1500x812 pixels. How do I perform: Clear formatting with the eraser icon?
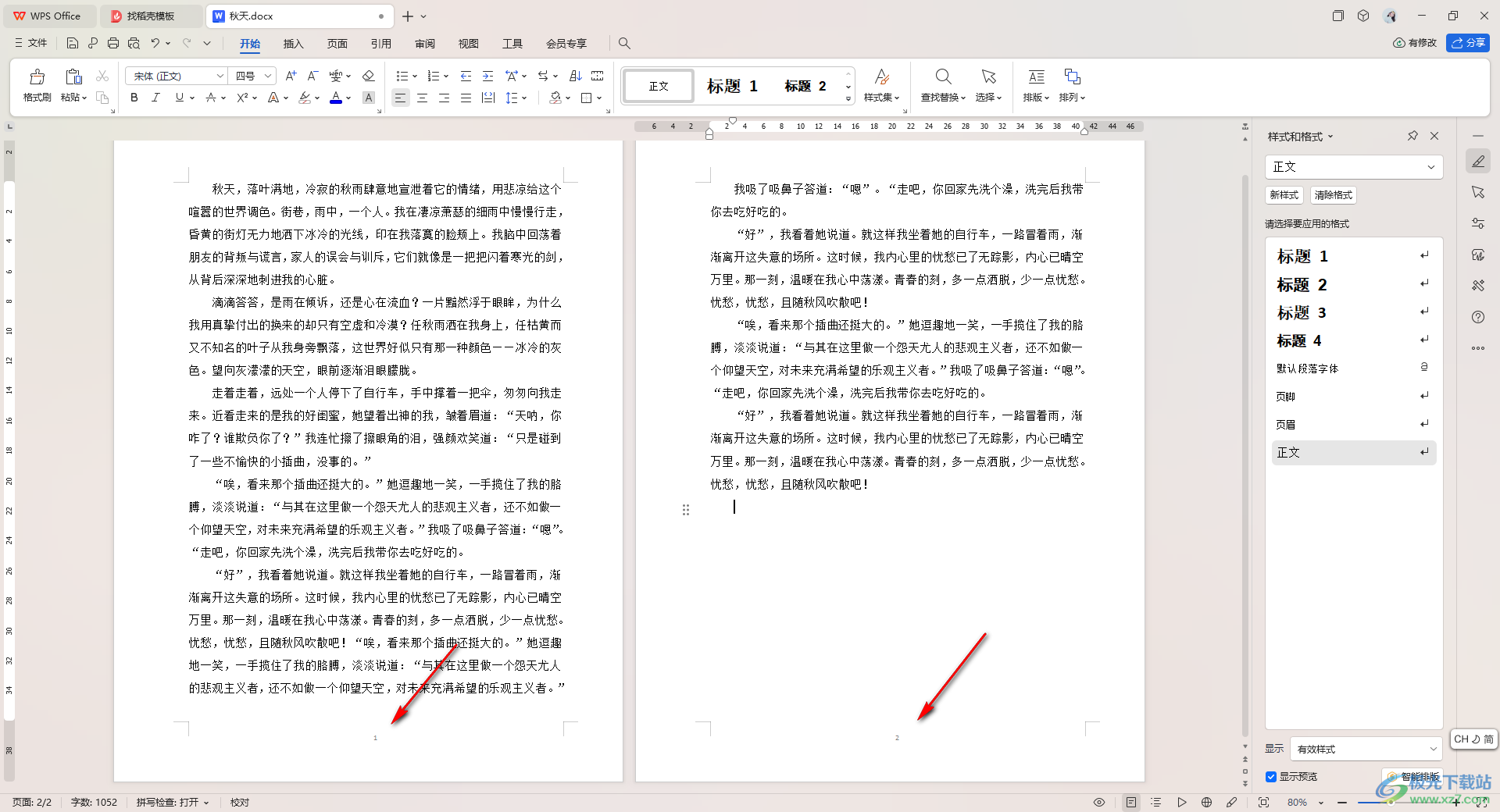369,76
